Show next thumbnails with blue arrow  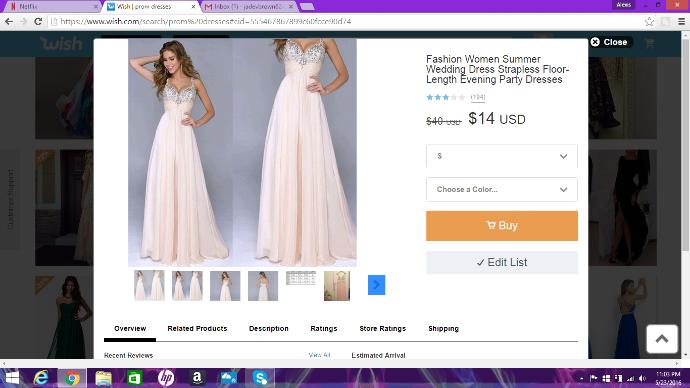pyautogui.click(x=376, y=285)
